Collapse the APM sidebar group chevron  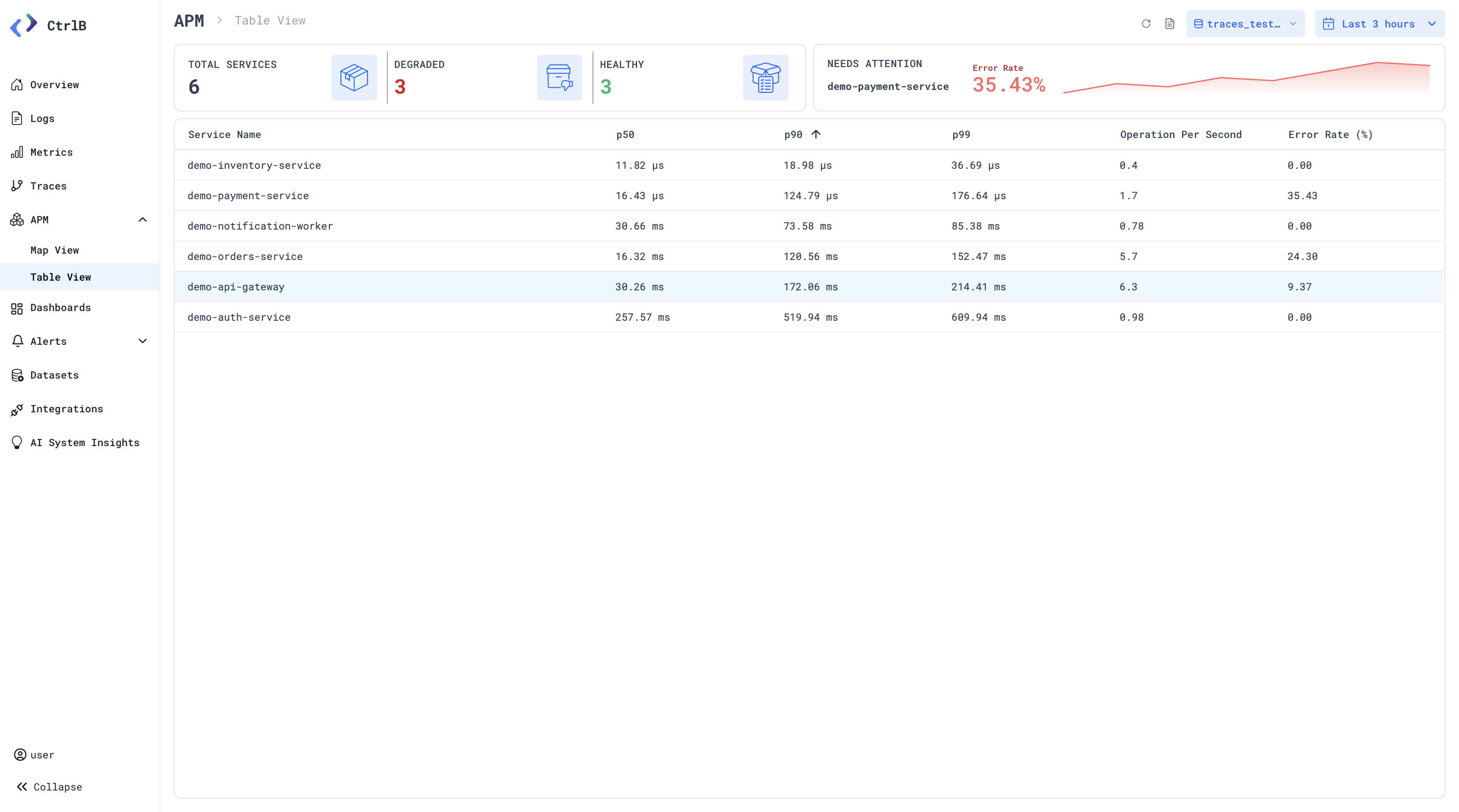click(143, 220)
